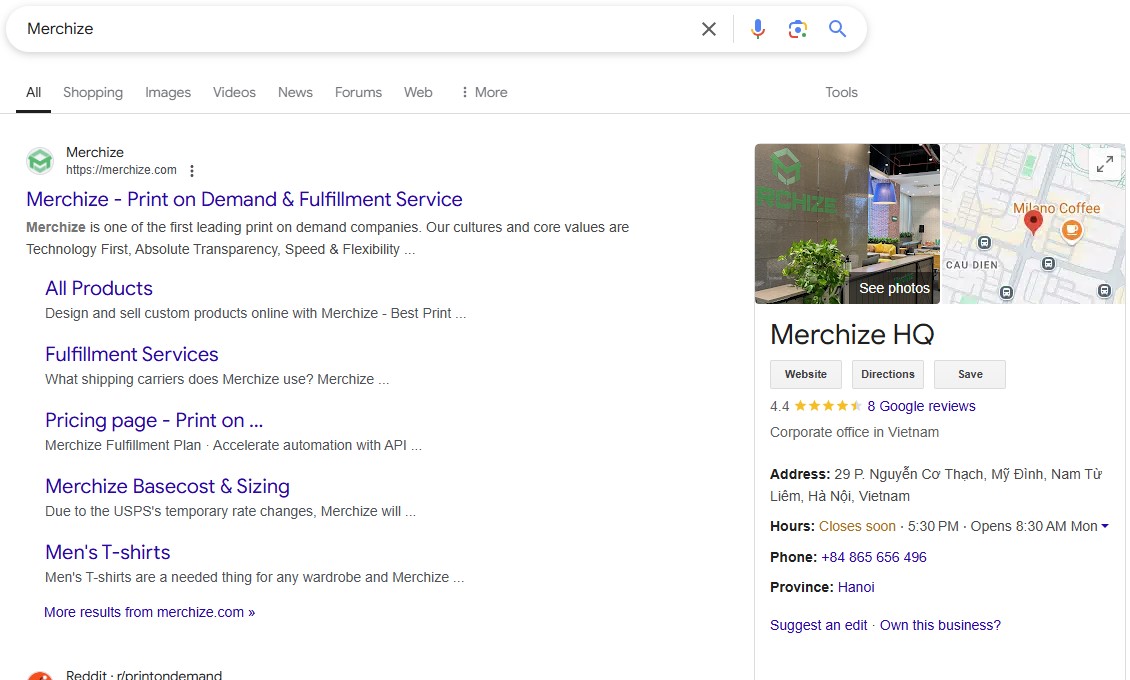
Task: Open the 8 Google reviews link
Action: pyautogui.click(x=921, y=406)
